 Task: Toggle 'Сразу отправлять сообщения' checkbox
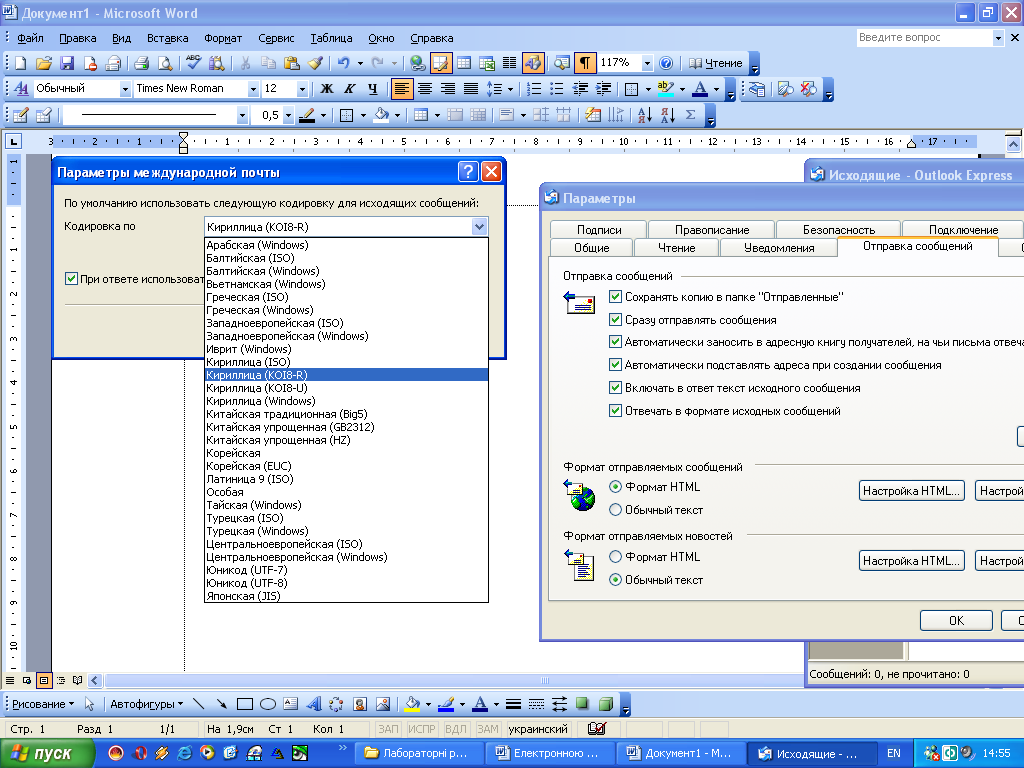click(615, 319)
